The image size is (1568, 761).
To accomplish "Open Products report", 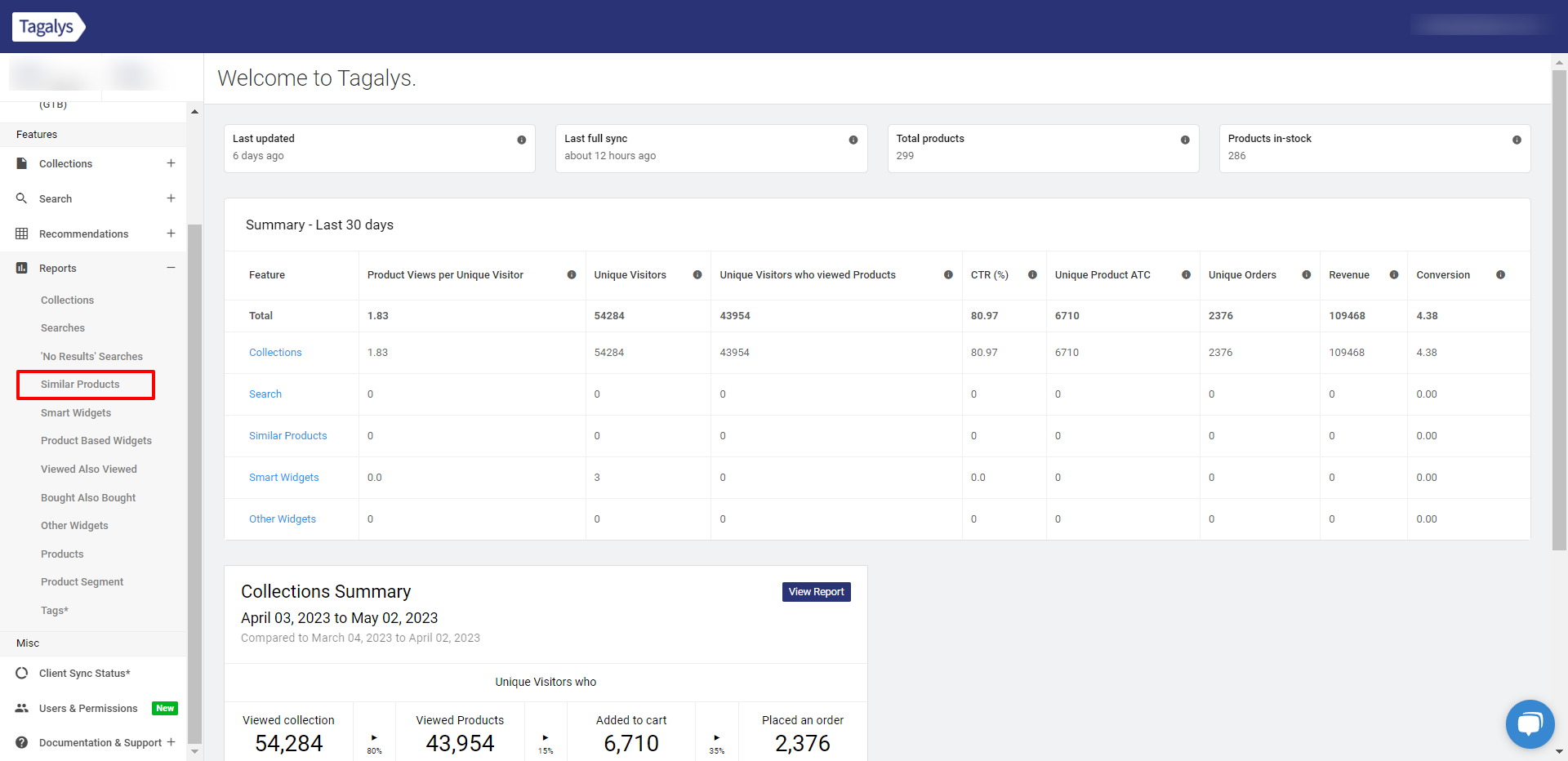I will (x=62, y=554).
